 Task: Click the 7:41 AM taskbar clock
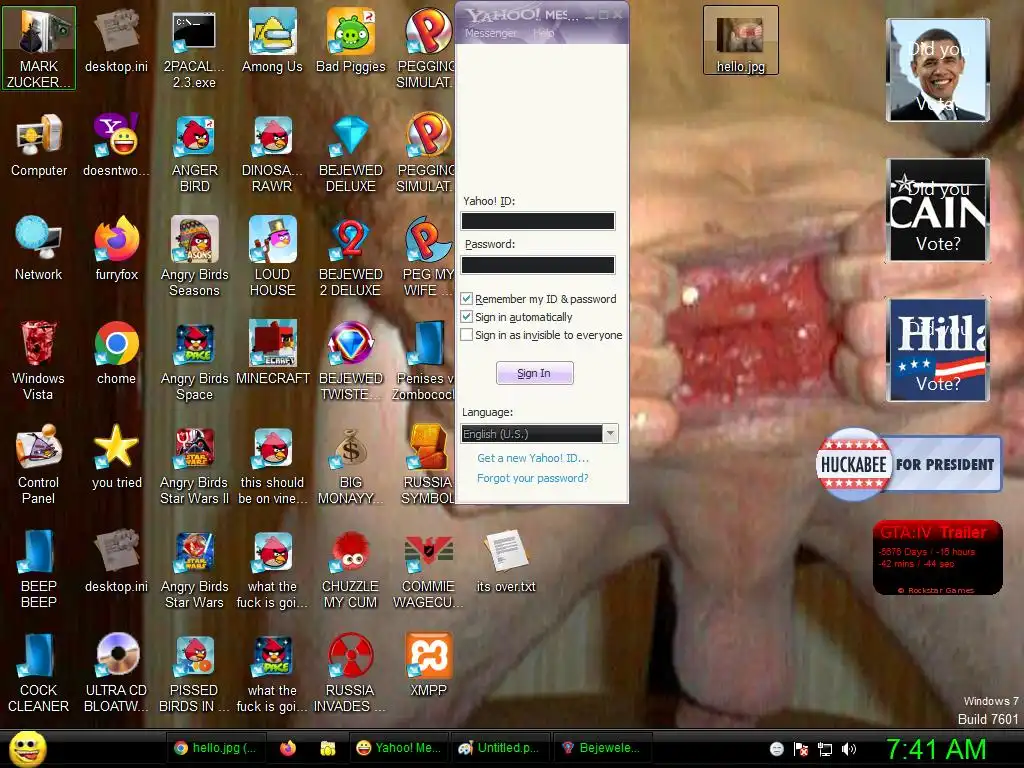(936, 749)
